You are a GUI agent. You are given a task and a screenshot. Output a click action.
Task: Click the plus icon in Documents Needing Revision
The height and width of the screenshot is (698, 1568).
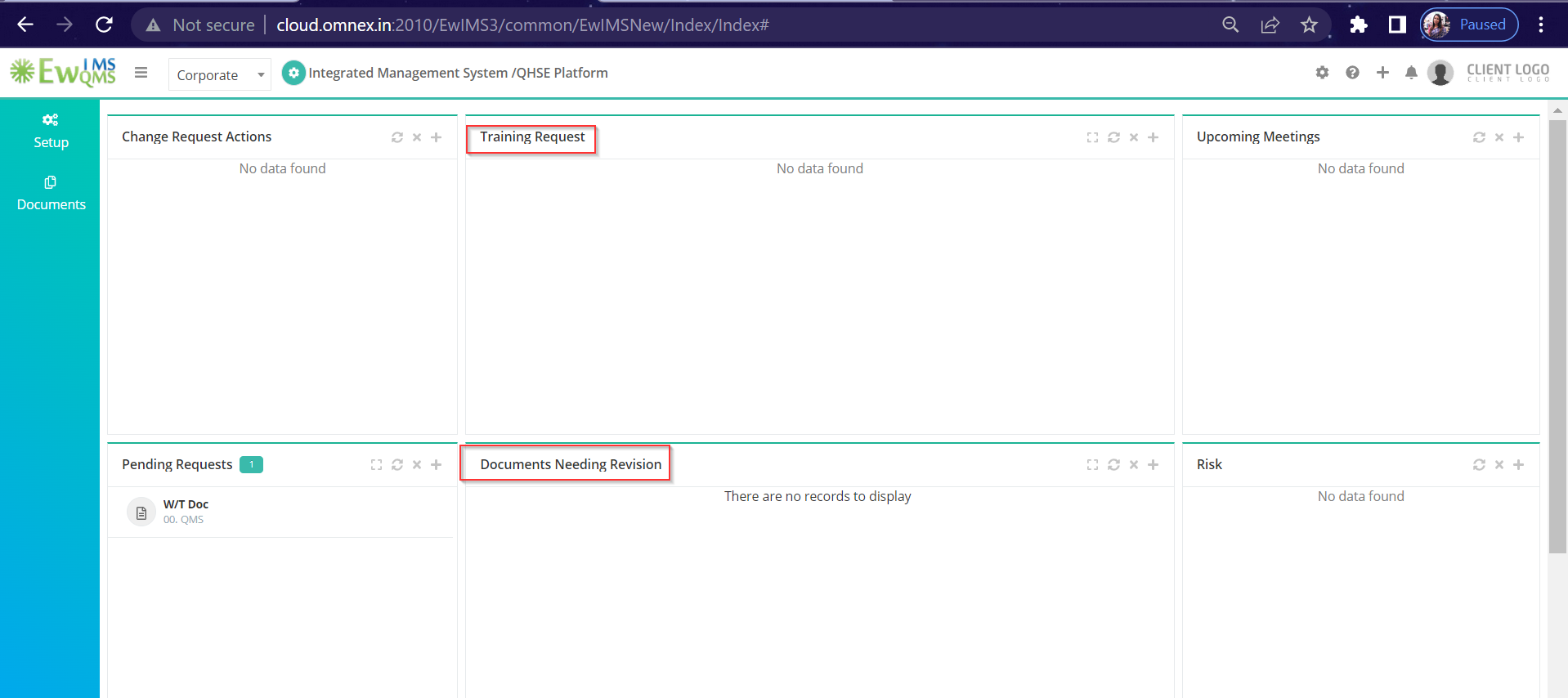pos(1154,465)
